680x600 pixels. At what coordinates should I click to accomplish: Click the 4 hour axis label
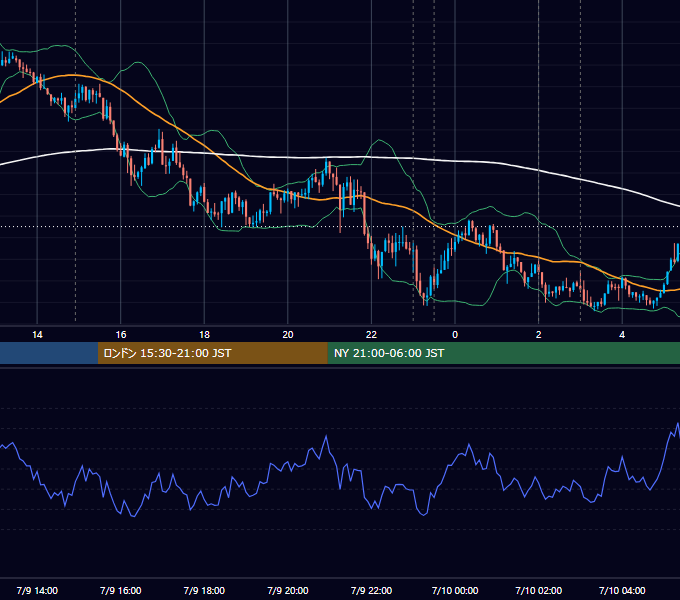pos(622,335)
